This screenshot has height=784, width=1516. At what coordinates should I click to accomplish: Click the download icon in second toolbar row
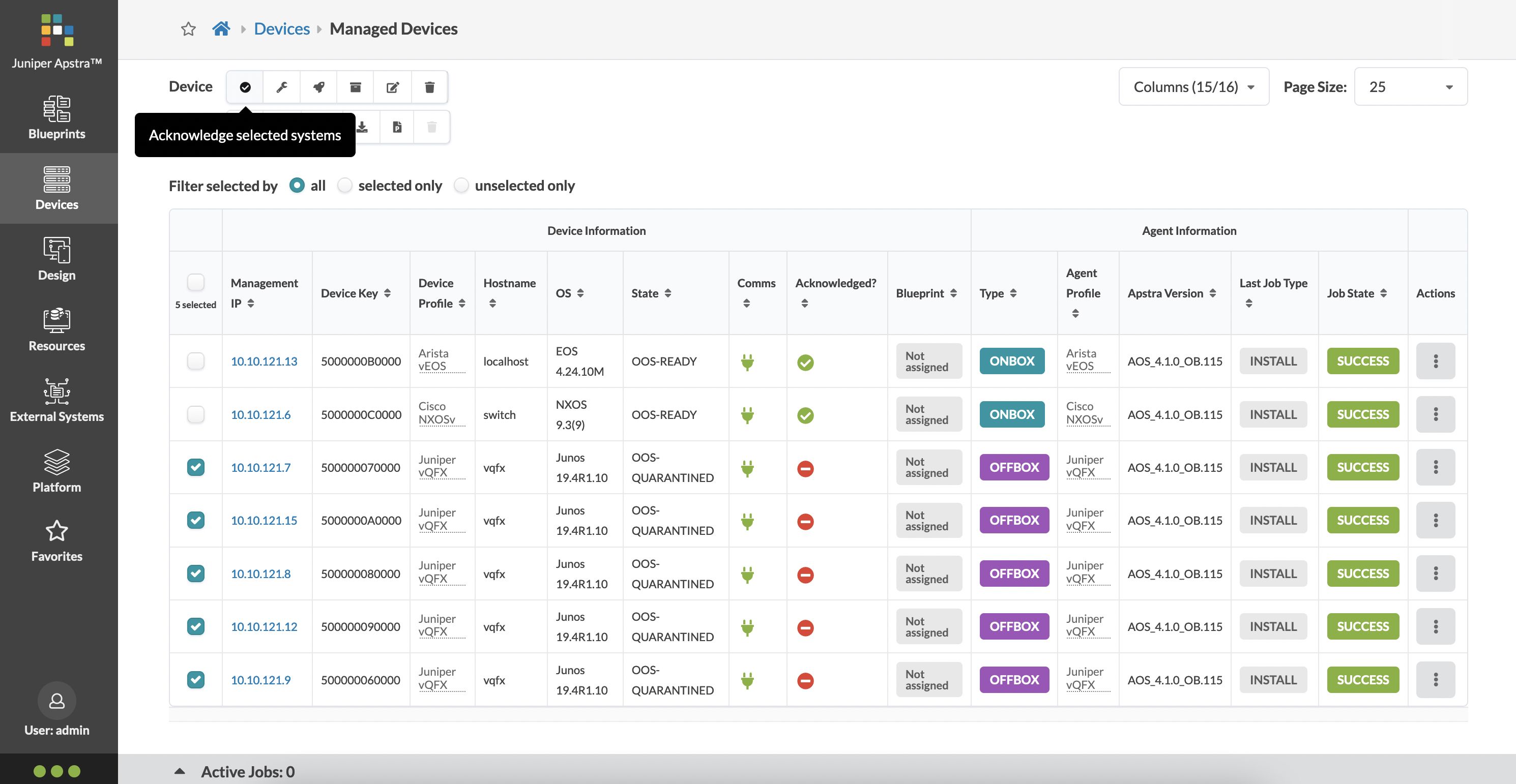tap(363, 127)
